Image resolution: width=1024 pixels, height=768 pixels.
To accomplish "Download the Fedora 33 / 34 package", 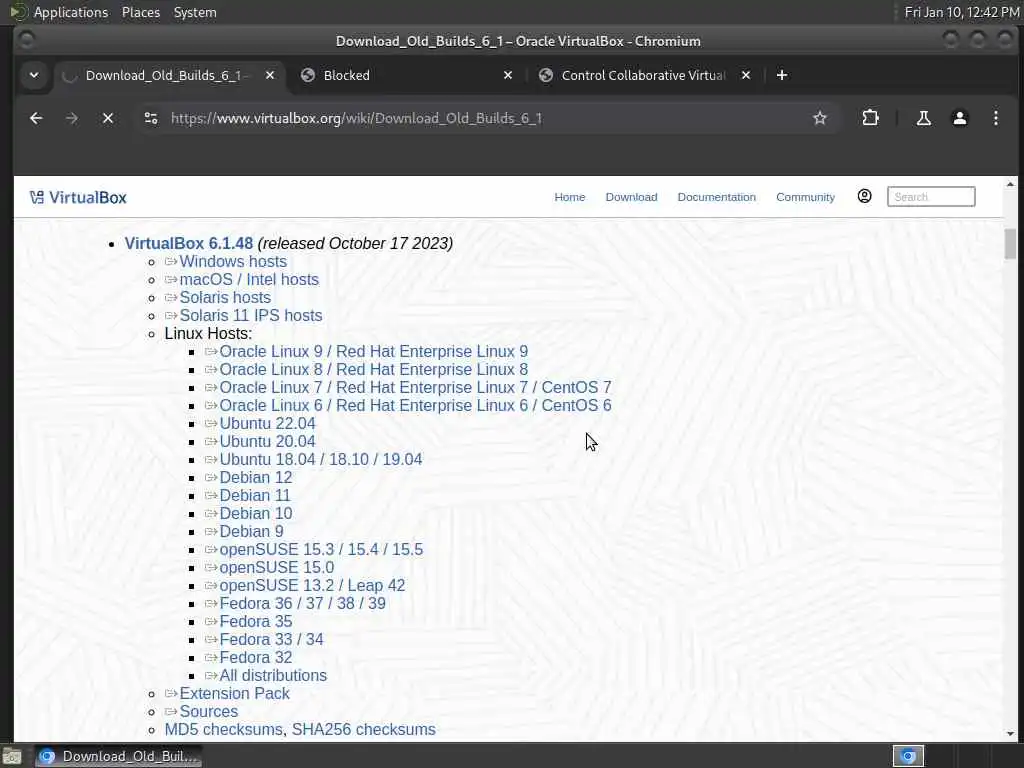I will [271, 639].
